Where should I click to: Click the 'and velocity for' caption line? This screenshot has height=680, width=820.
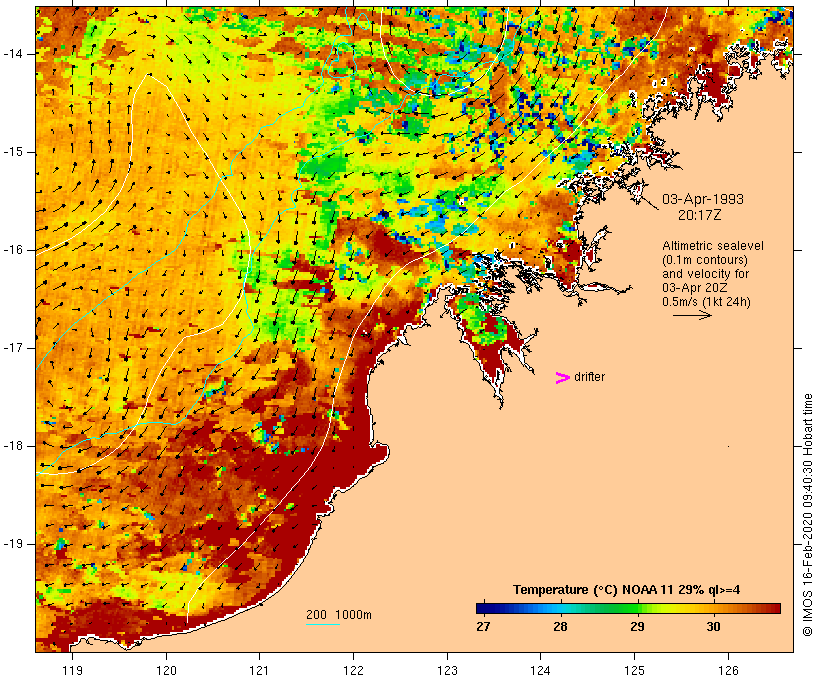coord(705,274)
